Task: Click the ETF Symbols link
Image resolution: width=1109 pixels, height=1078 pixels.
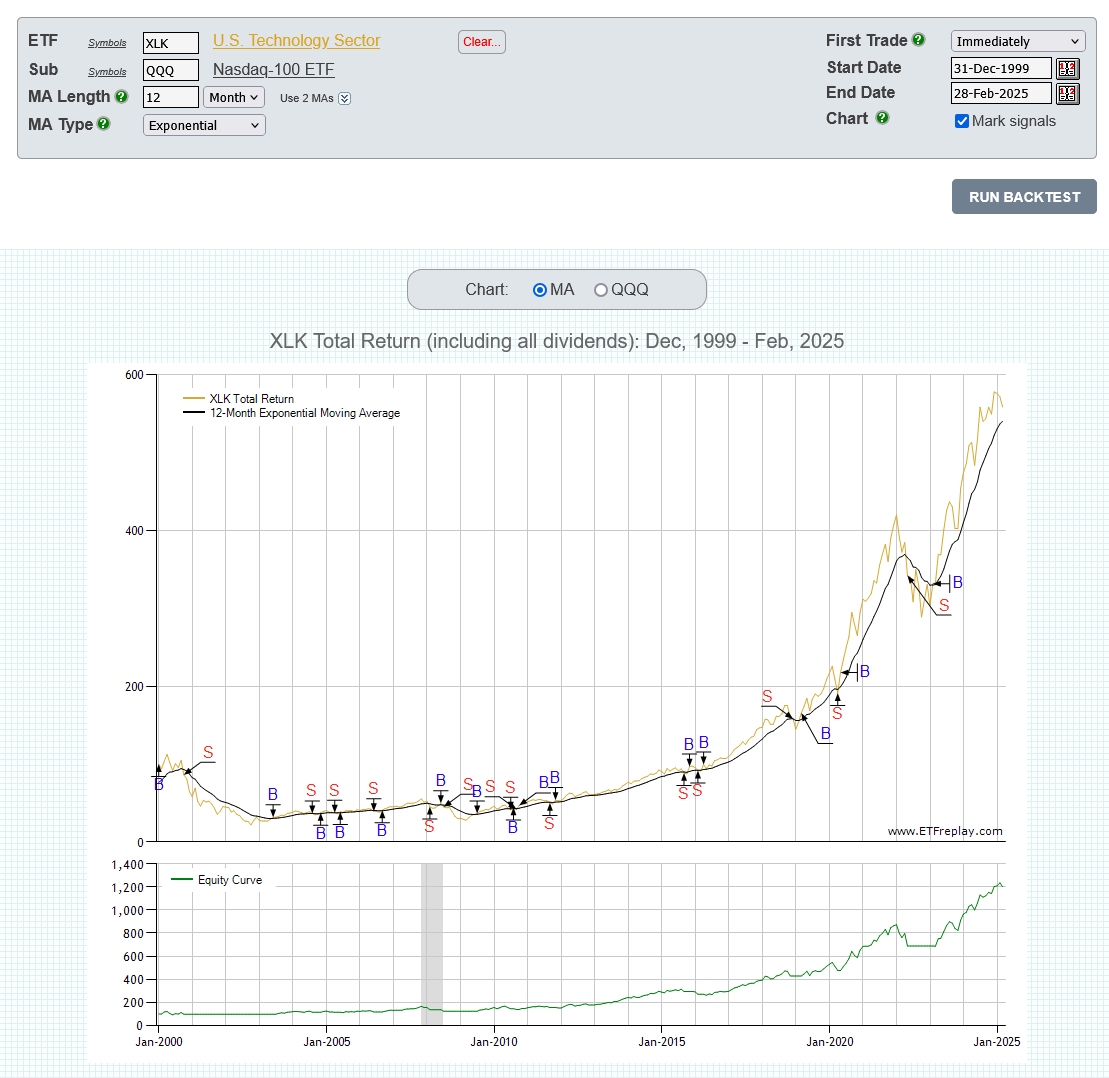Action: [x=108, y=43]
